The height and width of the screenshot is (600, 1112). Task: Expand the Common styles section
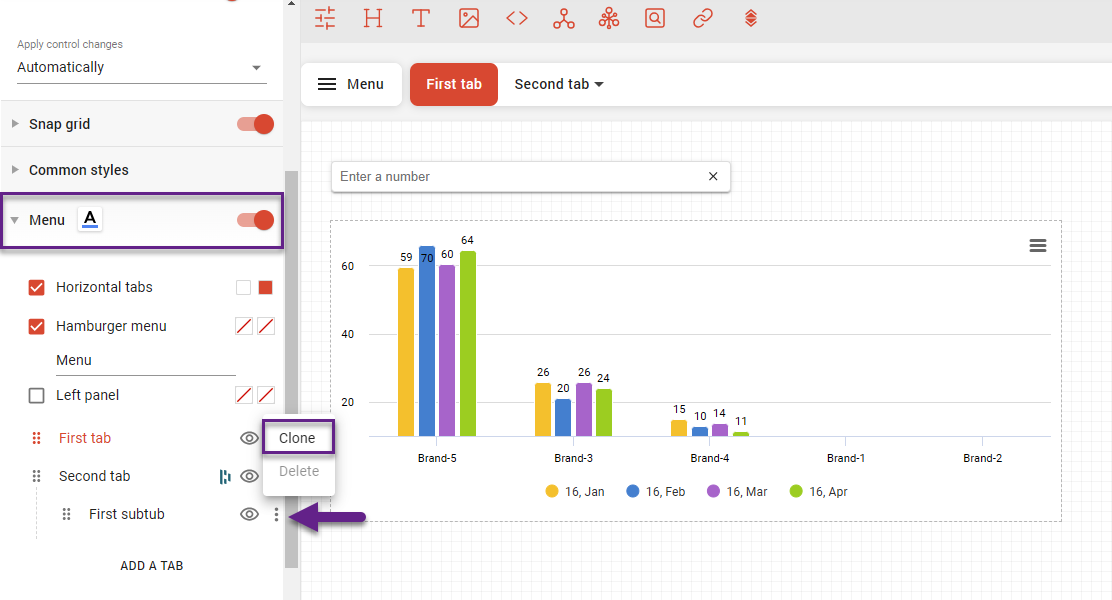[x=79, y=170]
